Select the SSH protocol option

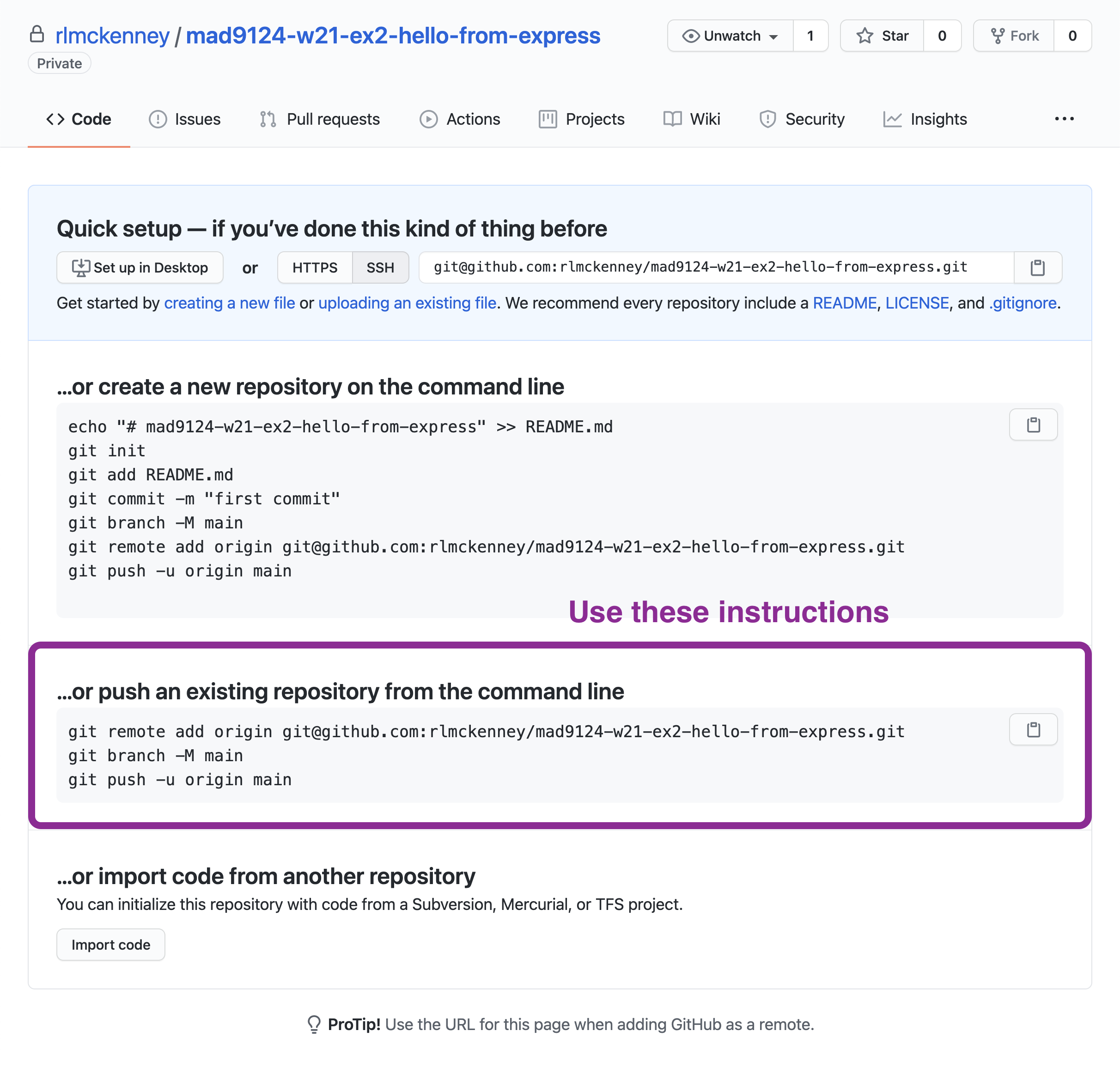[380, 267]
